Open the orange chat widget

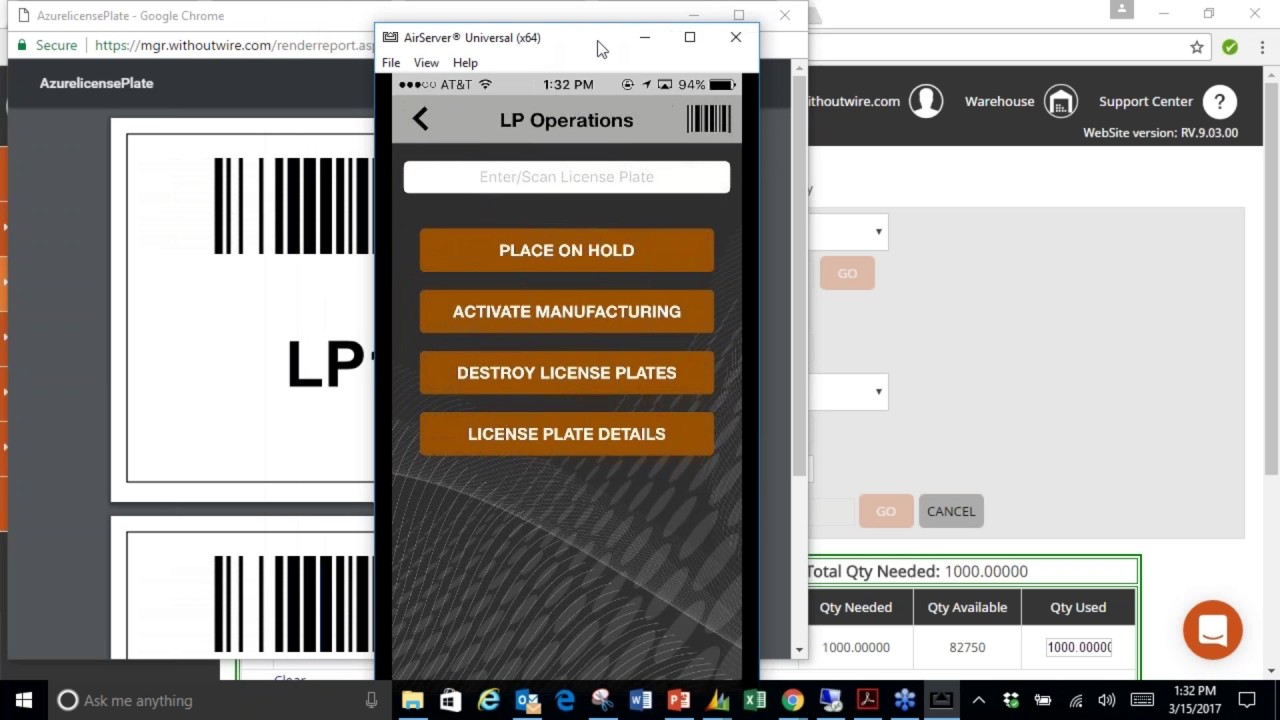(x=1212, y=630)
